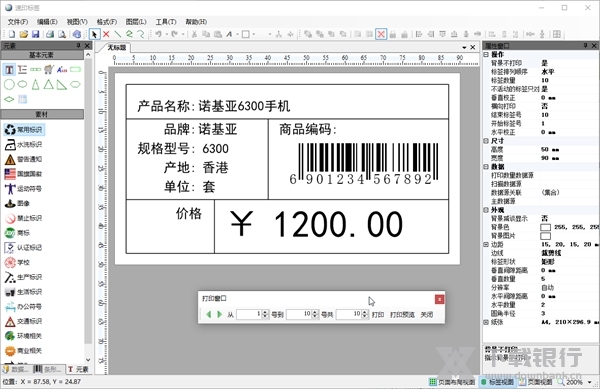This screenshot has width=600, height=389.
Task: Click the Open folder icon
Action: pyautogui.click(x=24, y=34)
